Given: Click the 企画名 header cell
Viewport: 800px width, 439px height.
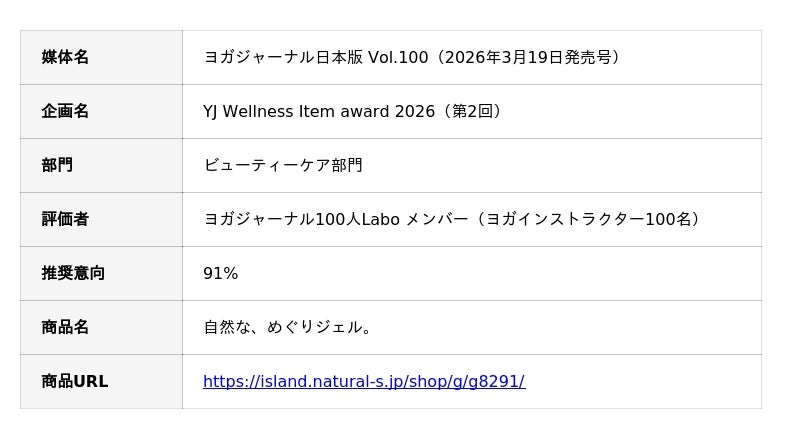Looking at the screenshot, I should tap(65, 111).
